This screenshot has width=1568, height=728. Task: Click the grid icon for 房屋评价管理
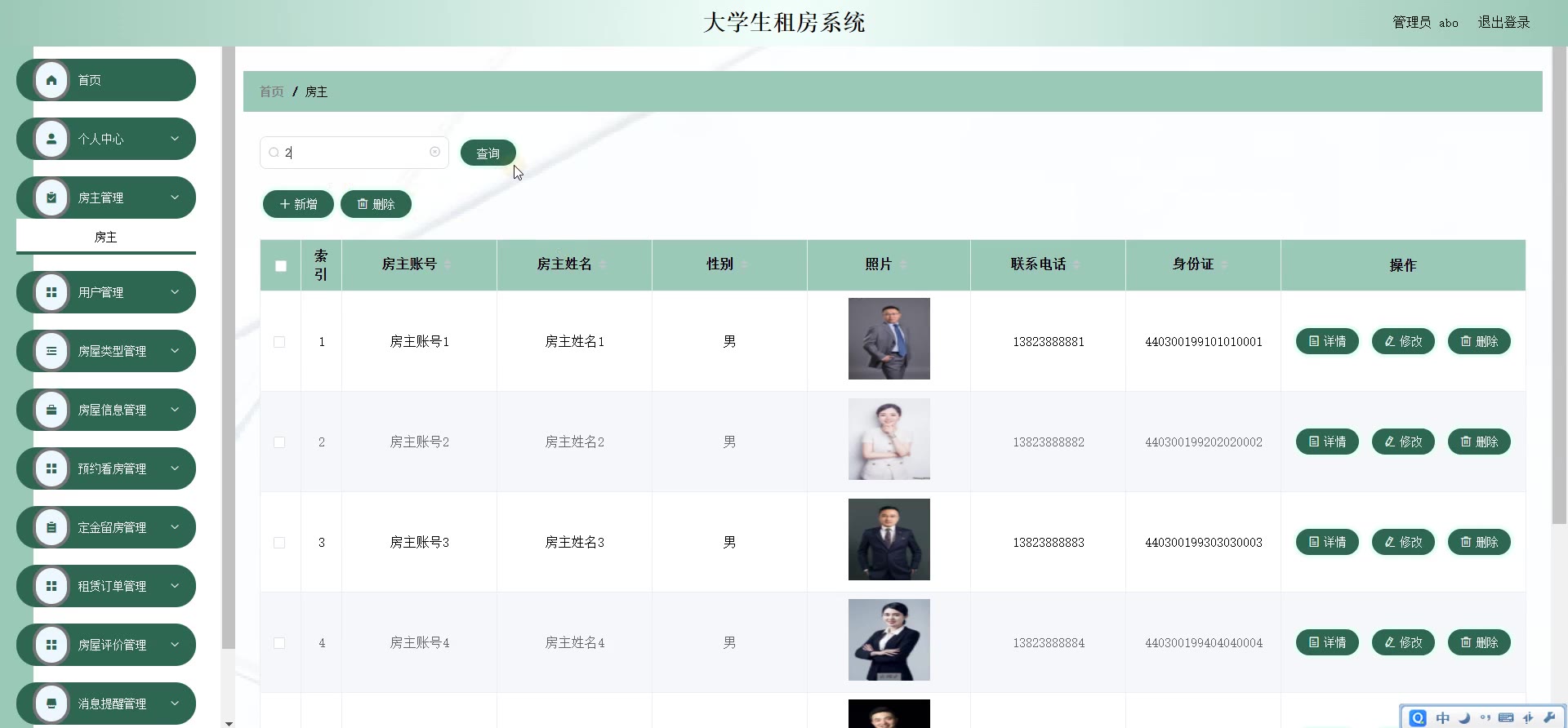coord(51,645)
